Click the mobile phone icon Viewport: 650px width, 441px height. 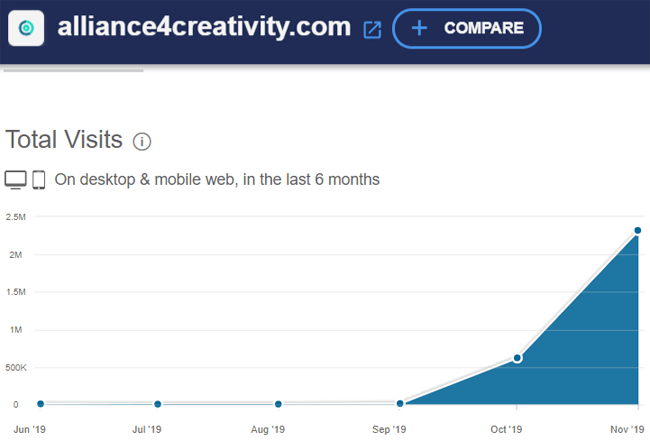39,180
